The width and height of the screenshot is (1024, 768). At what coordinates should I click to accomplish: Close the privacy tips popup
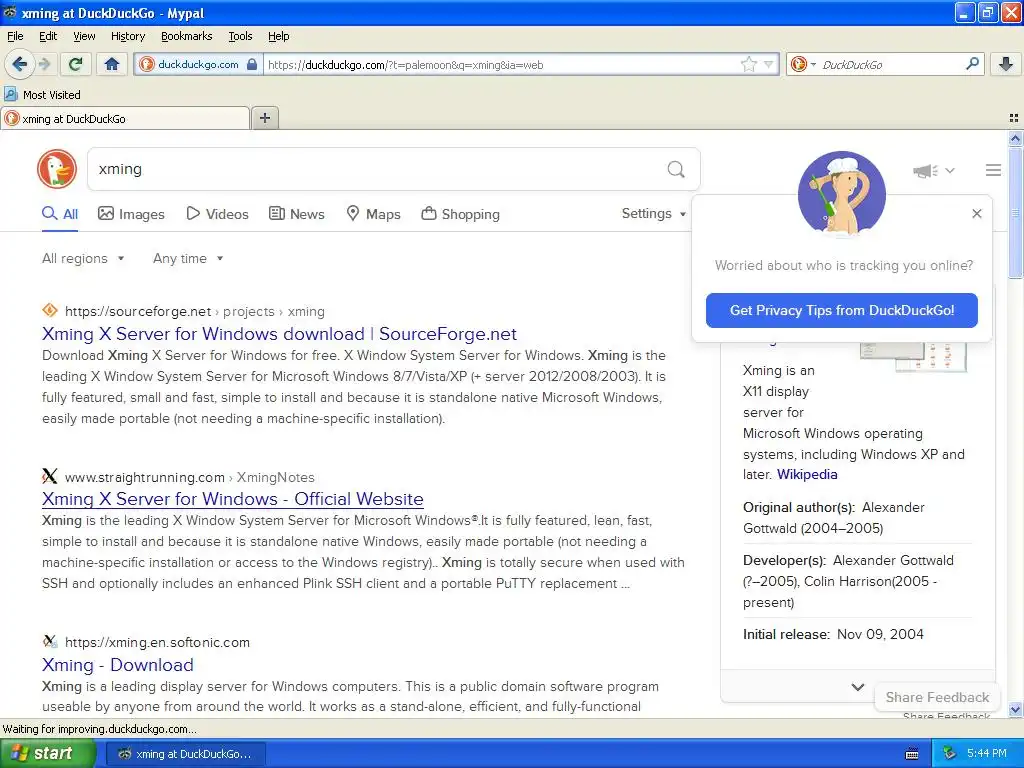pyautogui.click(x=976, y=214)
